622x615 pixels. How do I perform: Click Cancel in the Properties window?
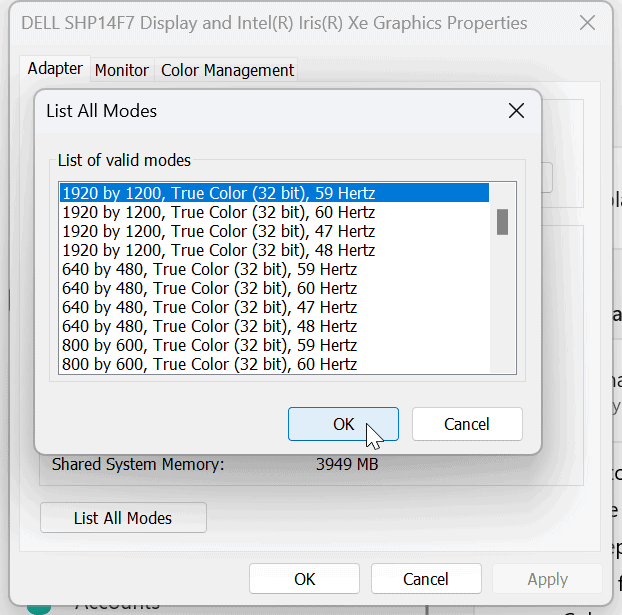coord(426,579)
